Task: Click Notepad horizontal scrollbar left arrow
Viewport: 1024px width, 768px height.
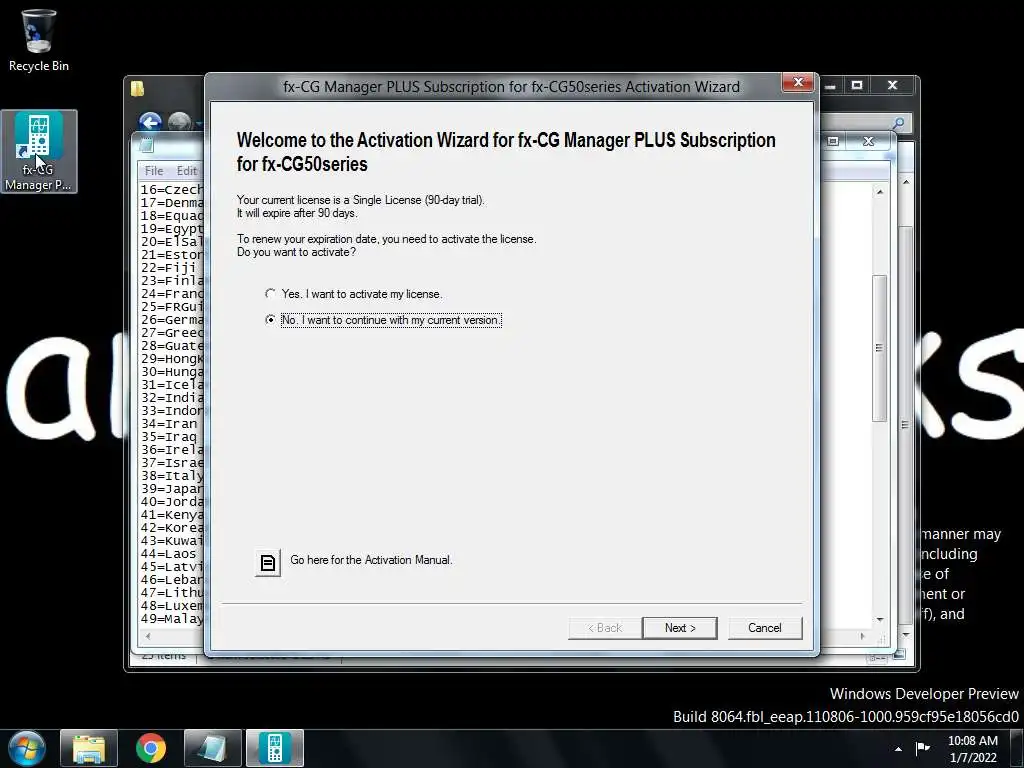Action: point(148,635)
